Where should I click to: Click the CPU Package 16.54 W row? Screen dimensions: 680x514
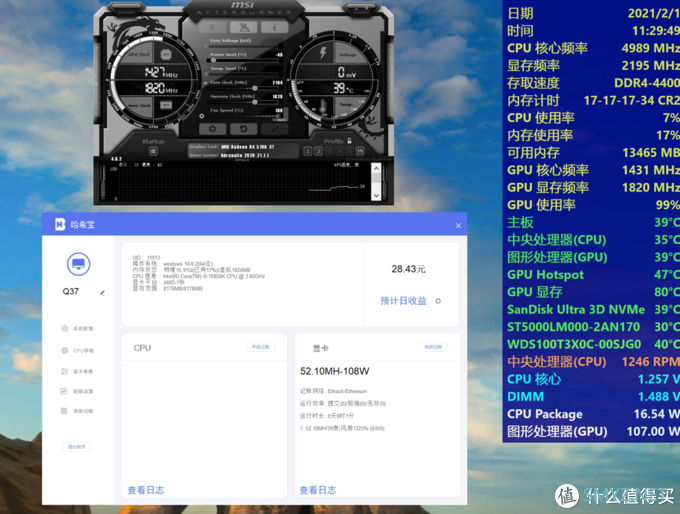[593, 414]
